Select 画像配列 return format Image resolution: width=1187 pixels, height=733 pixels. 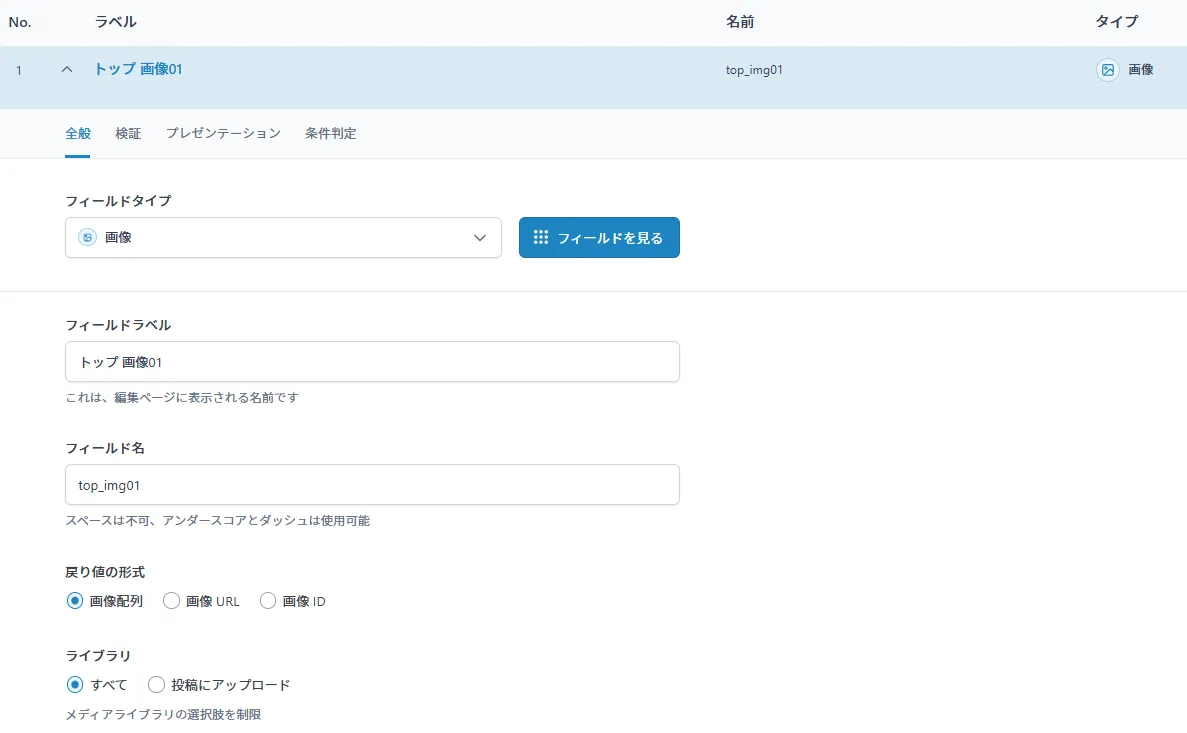point(74,601)
